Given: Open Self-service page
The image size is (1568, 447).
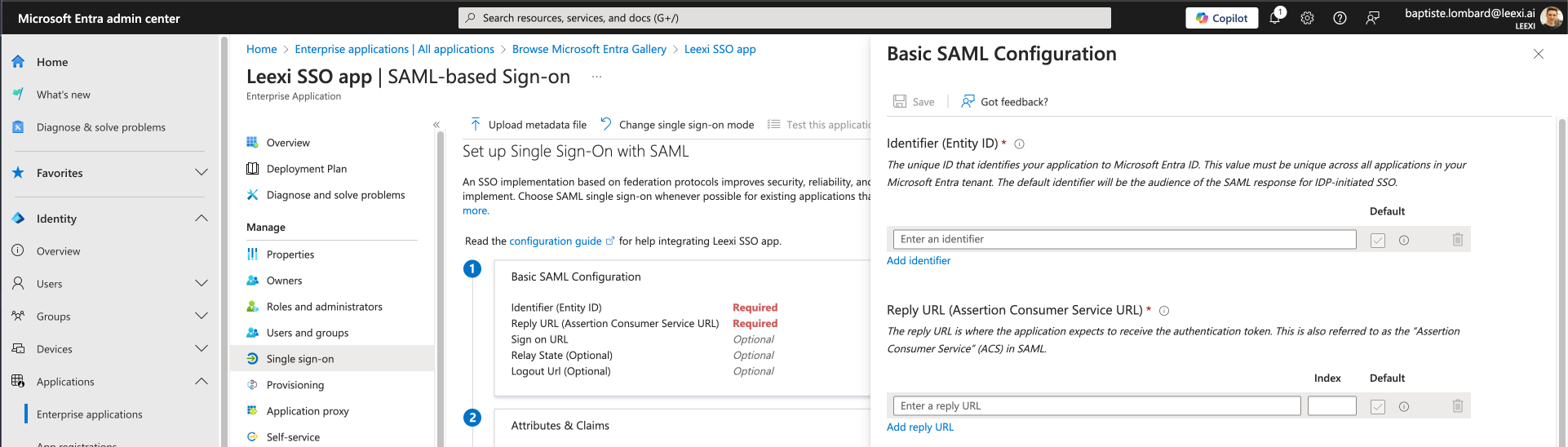Looking at the screenshot, I should [293, 437].
